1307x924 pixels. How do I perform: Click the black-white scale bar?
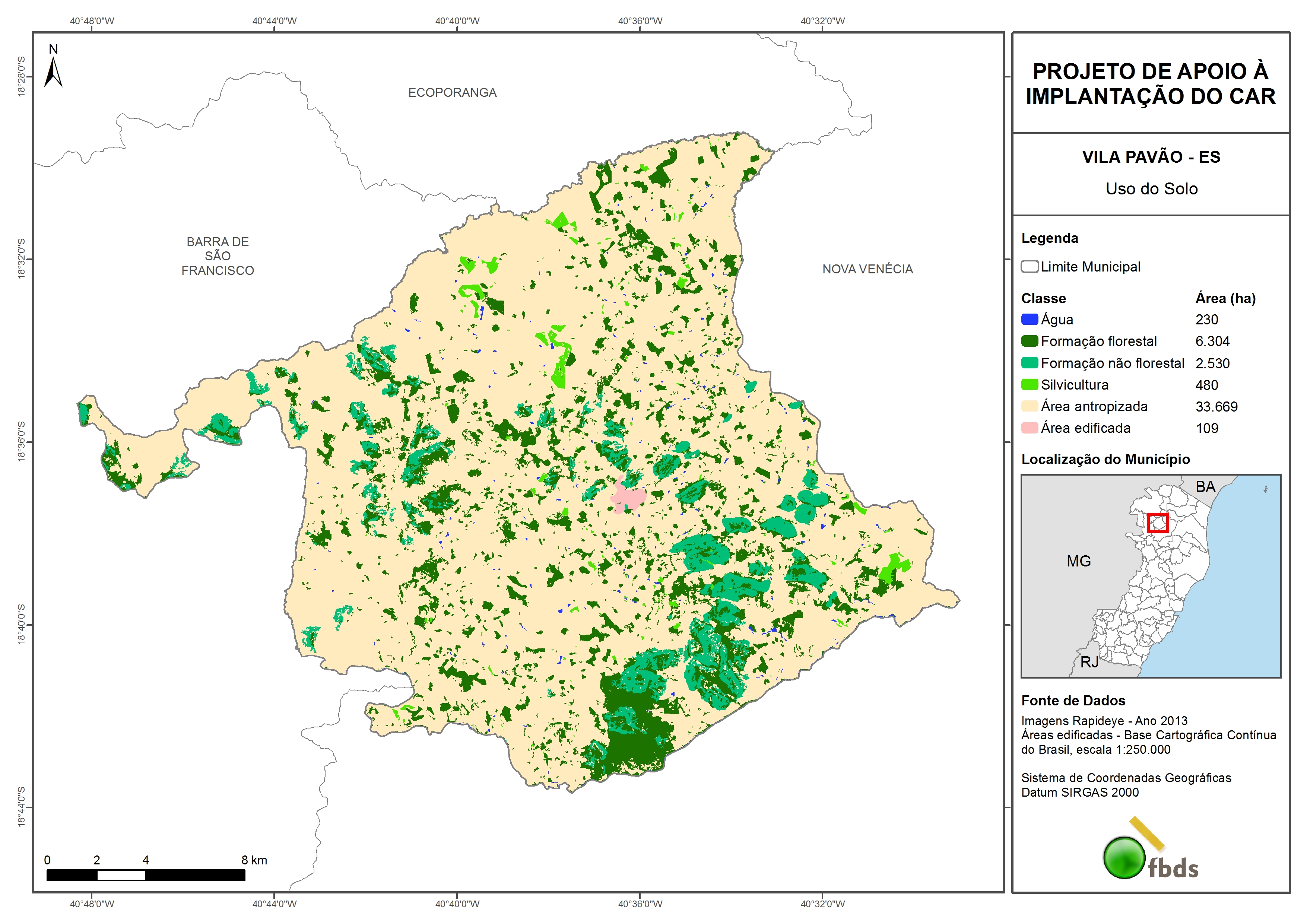(x=146, y=875)
